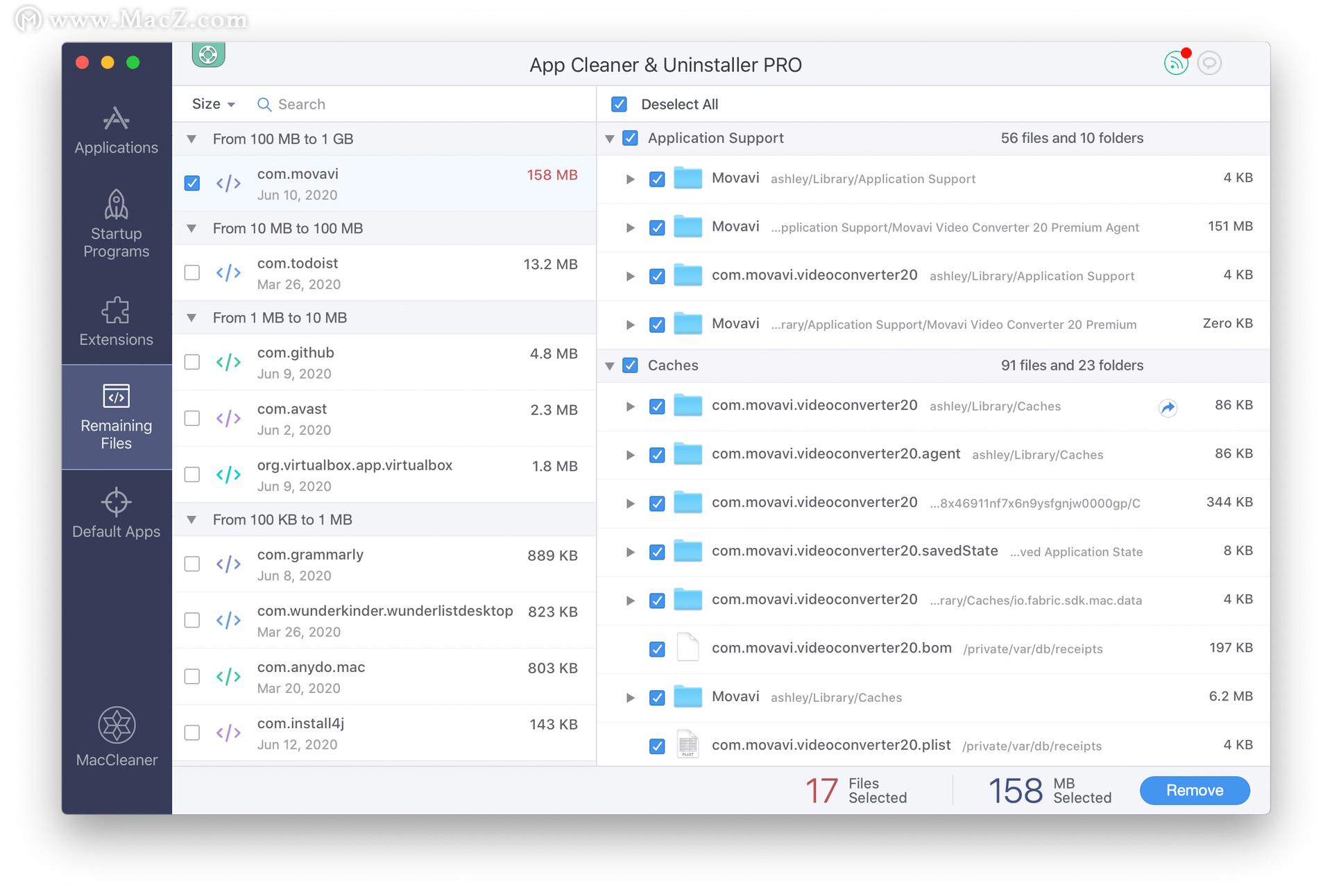
Task: Uncheck the Deselect All checkbox
Action: click(x=619, y=104)
